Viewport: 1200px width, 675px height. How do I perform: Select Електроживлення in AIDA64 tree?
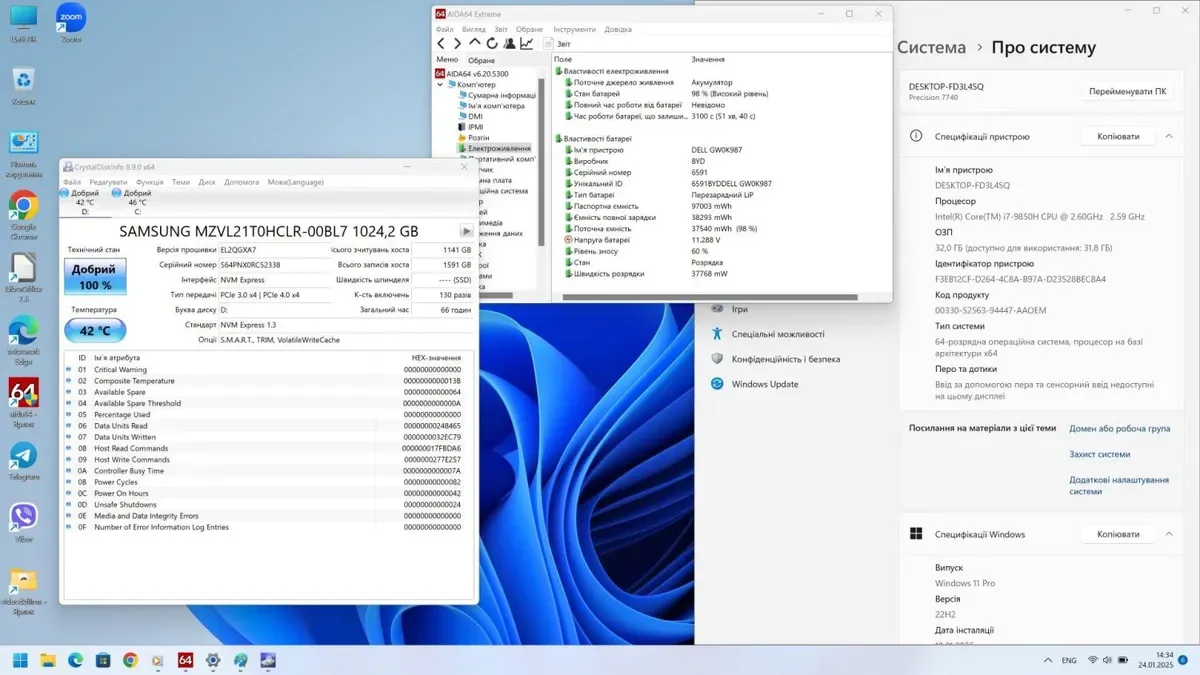tap(499, 148)
